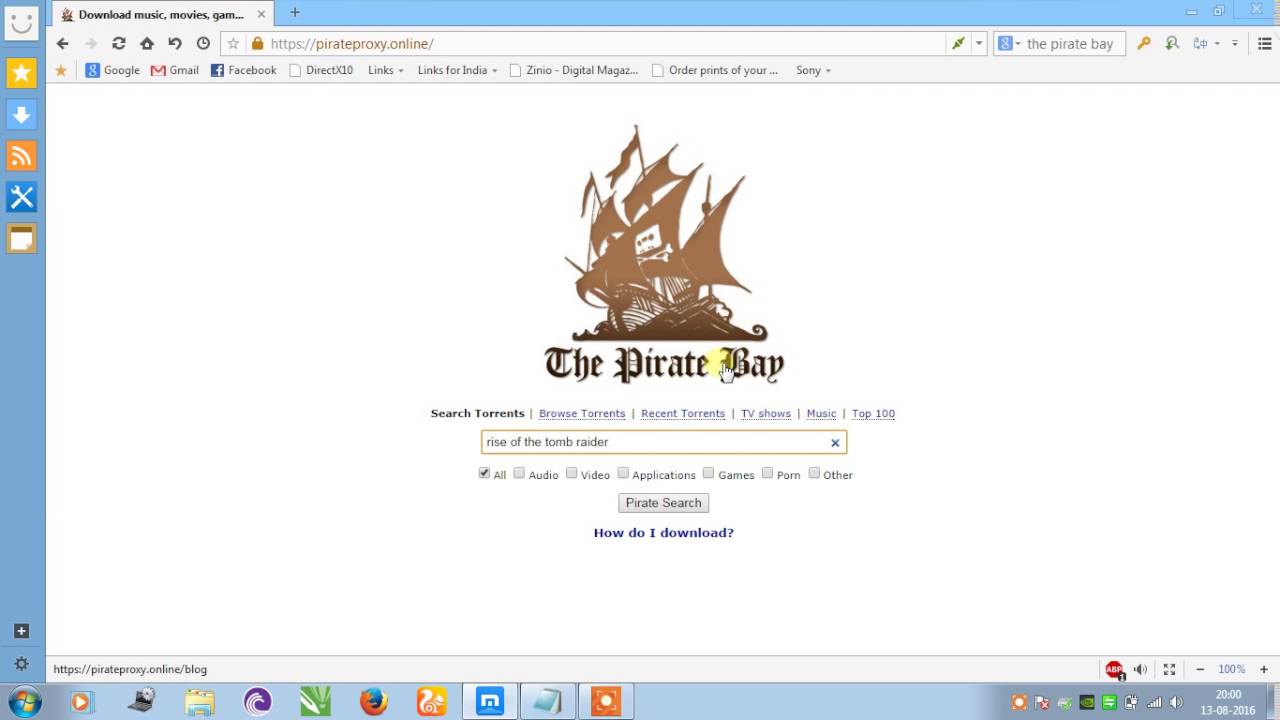This screenshot has height=720, width=1280.
Task: Open sidebar settings gear
Action: 21,663
